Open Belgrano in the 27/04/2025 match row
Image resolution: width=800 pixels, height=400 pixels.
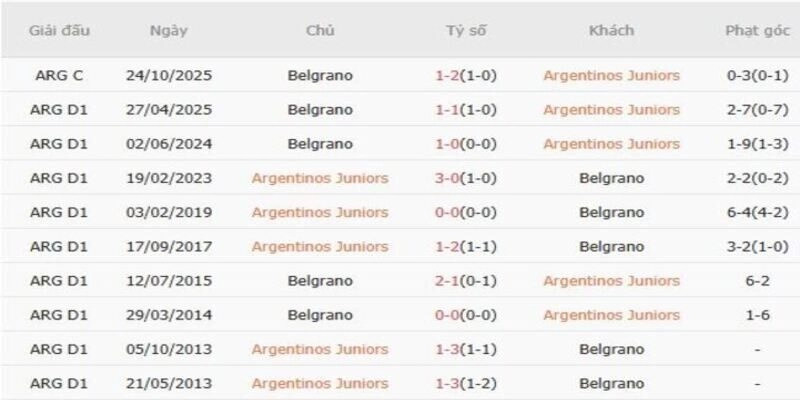tap(320, 109)
